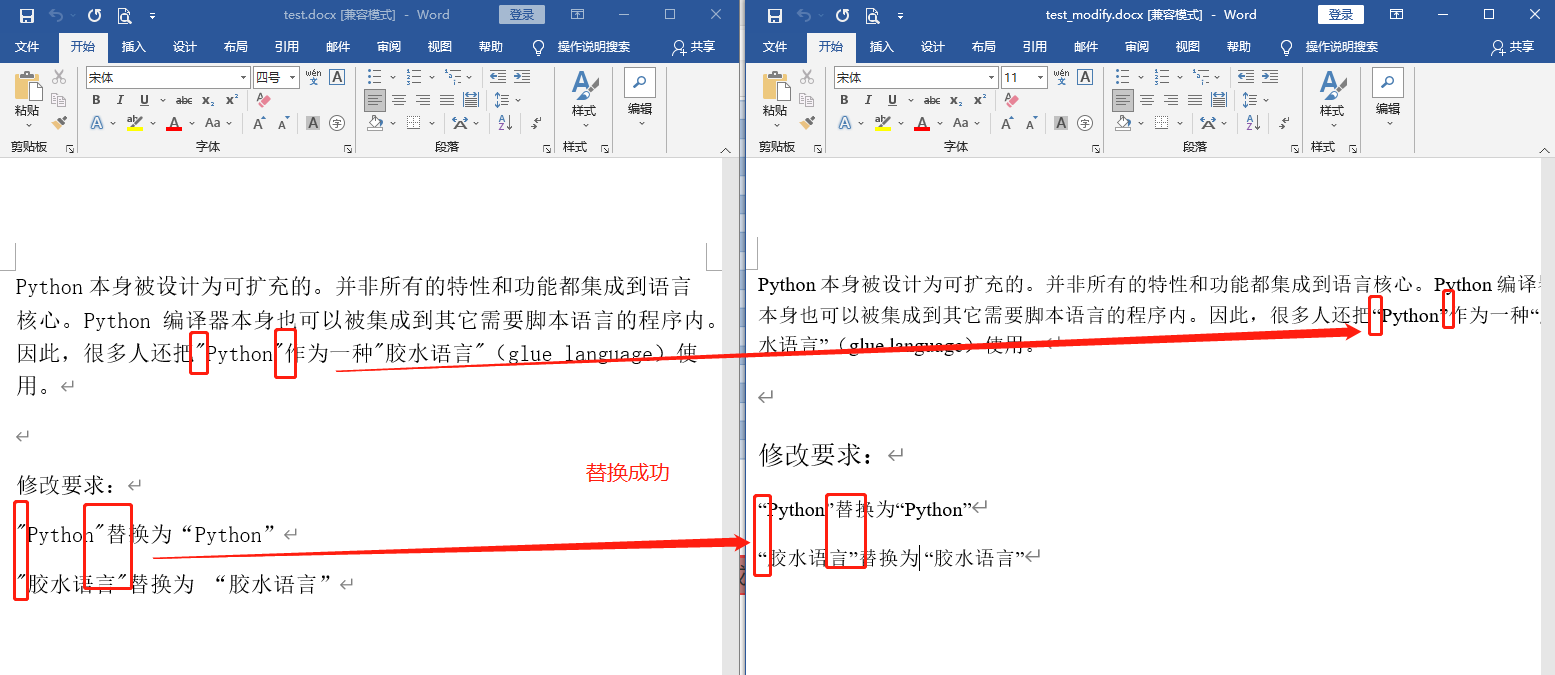
Task: Click 操作说明搜索 box in test_modify.docx
Action: point(1340,47)
